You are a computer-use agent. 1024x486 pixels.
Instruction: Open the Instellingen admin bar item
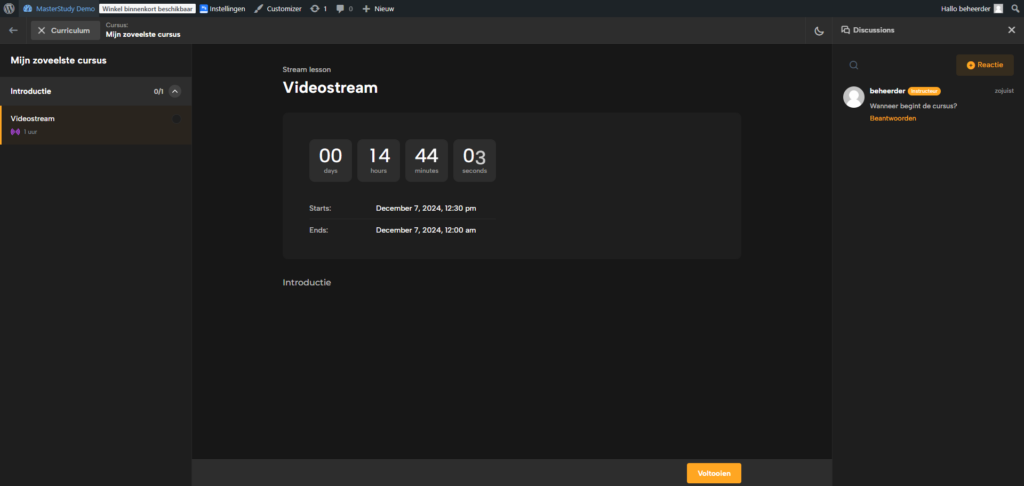click(223, 8)
